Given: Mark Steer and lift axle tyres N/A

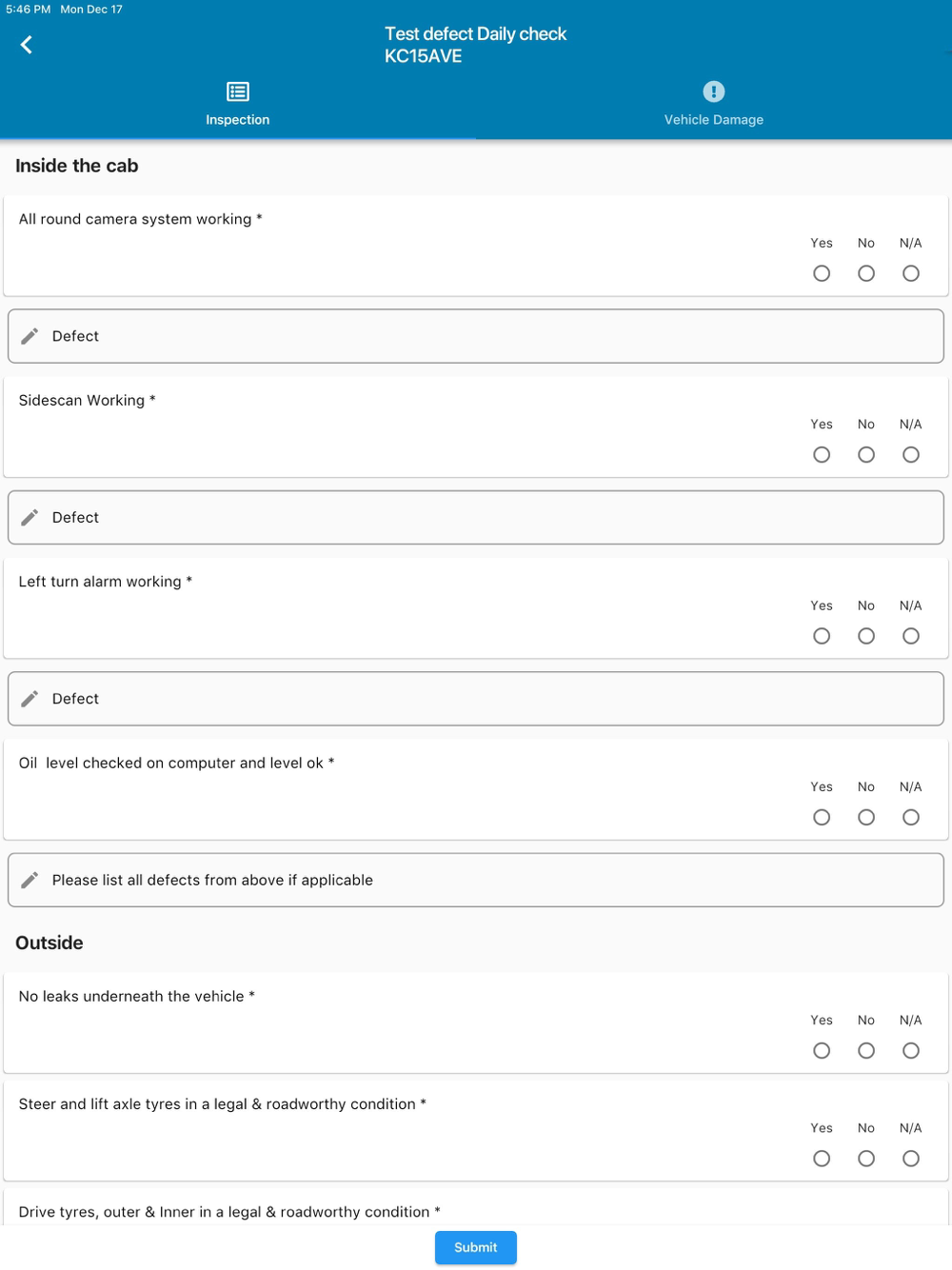Looking at the screenshot, I should tap(911, 1159).
